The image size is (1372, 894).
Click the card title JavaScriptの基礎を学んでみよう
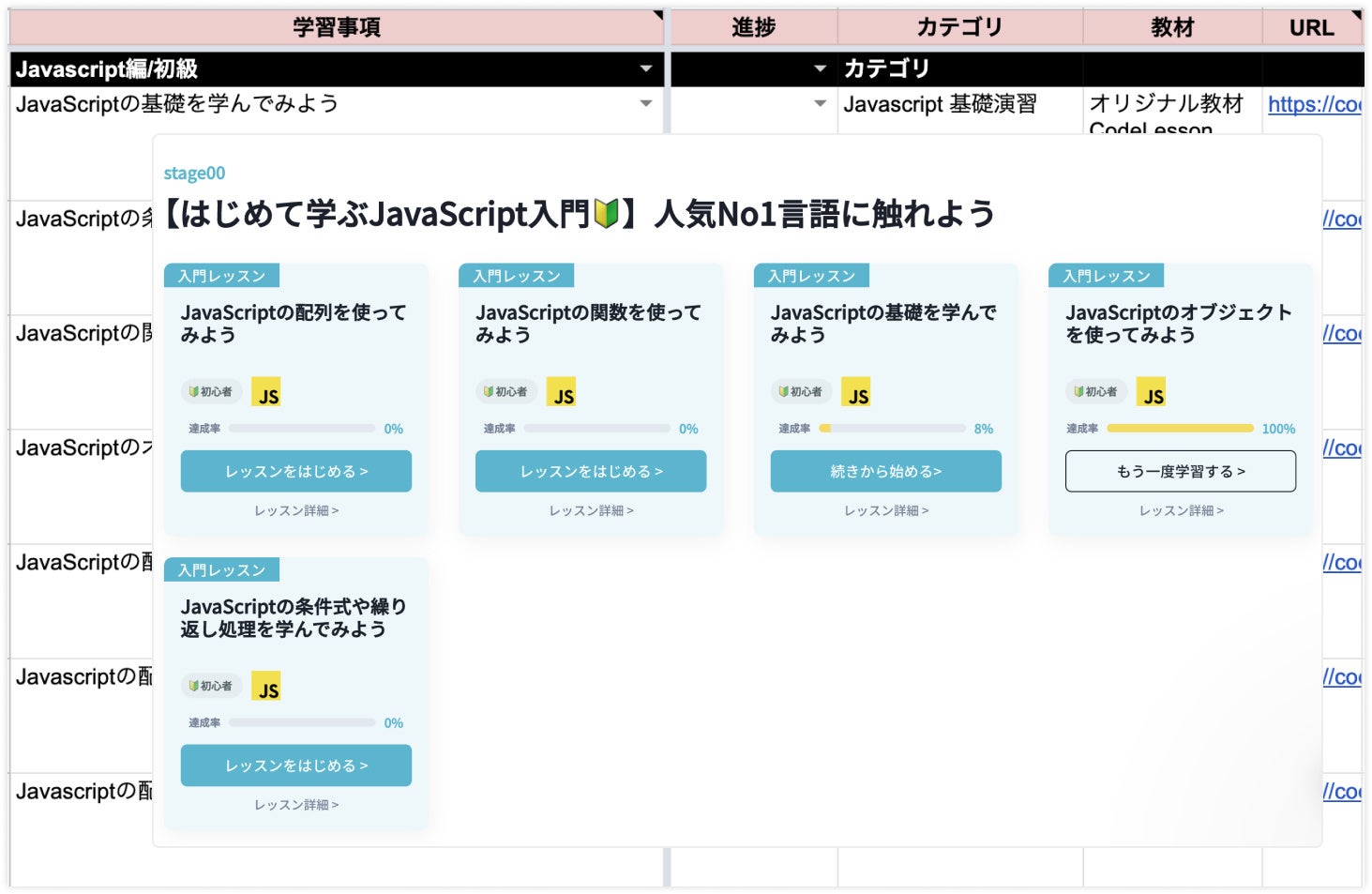[883, 324]
